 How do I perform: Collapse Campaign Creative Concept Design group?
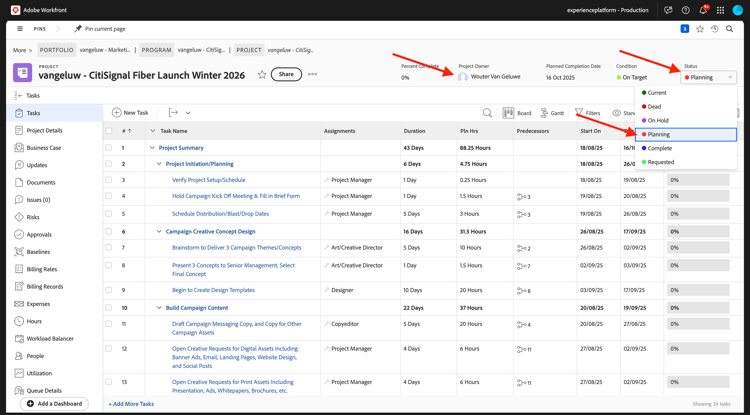pyautogui.click(x=159, y=231)
